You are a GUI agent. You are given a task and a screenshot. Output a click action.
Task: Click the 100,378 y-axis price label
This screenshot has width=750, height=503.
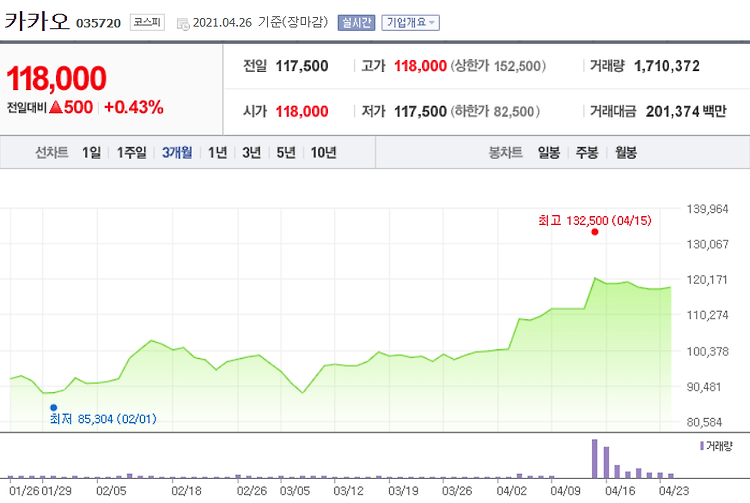point(707,351)
